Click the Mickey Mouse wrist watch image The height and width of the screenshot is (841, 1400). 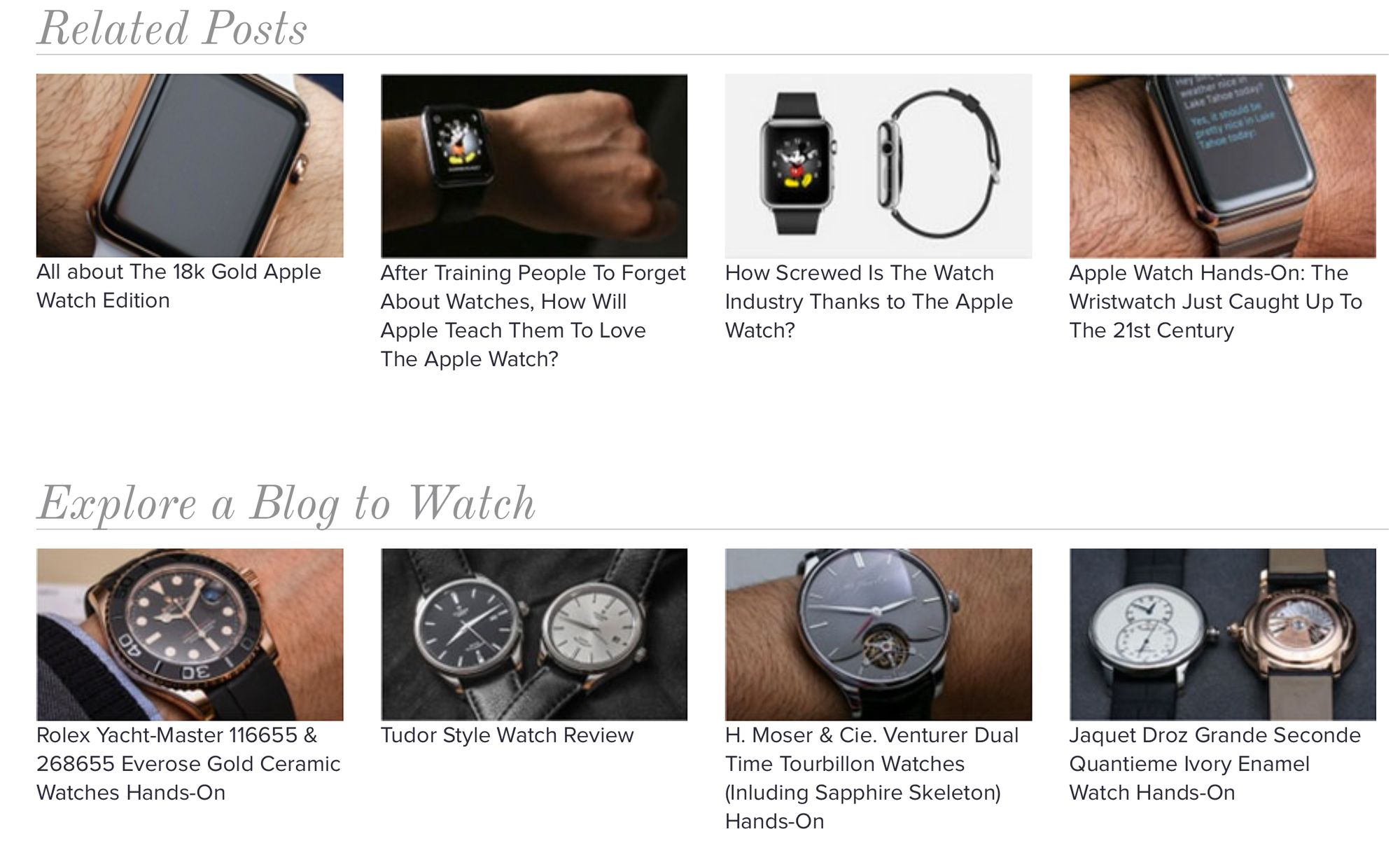[x=534, y=166]
